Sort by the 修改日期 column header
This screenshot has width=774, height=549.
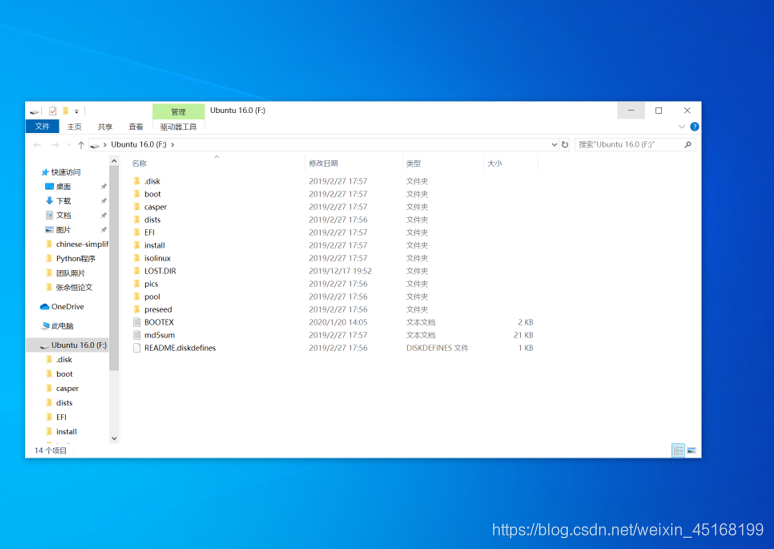pos(323,163)
